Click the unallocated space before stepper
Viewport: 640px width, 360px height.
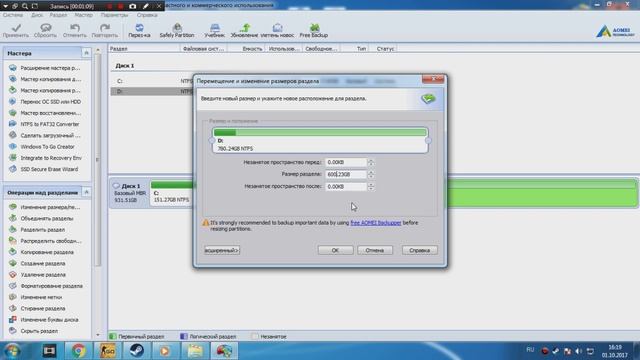pos(371,162)
